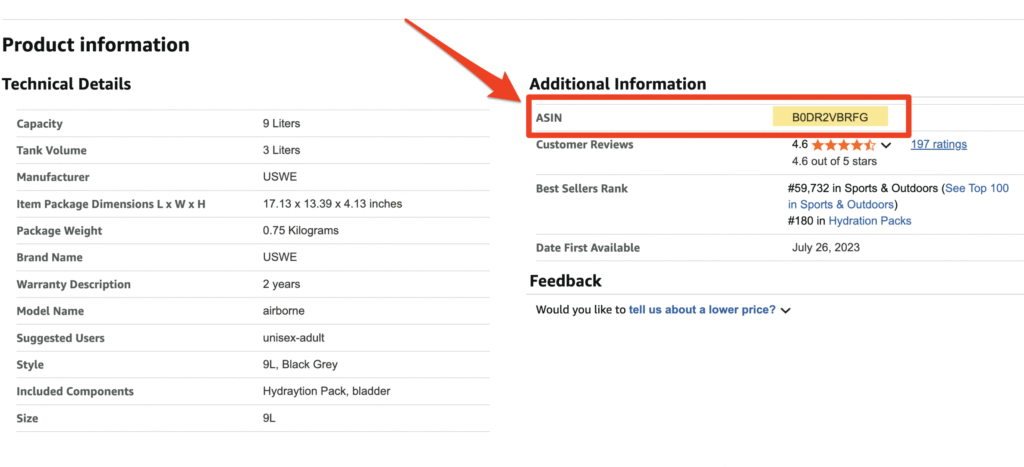The image size is (1024, 467).
Task: Click the Technical Details heading
Action: point(67,84)
